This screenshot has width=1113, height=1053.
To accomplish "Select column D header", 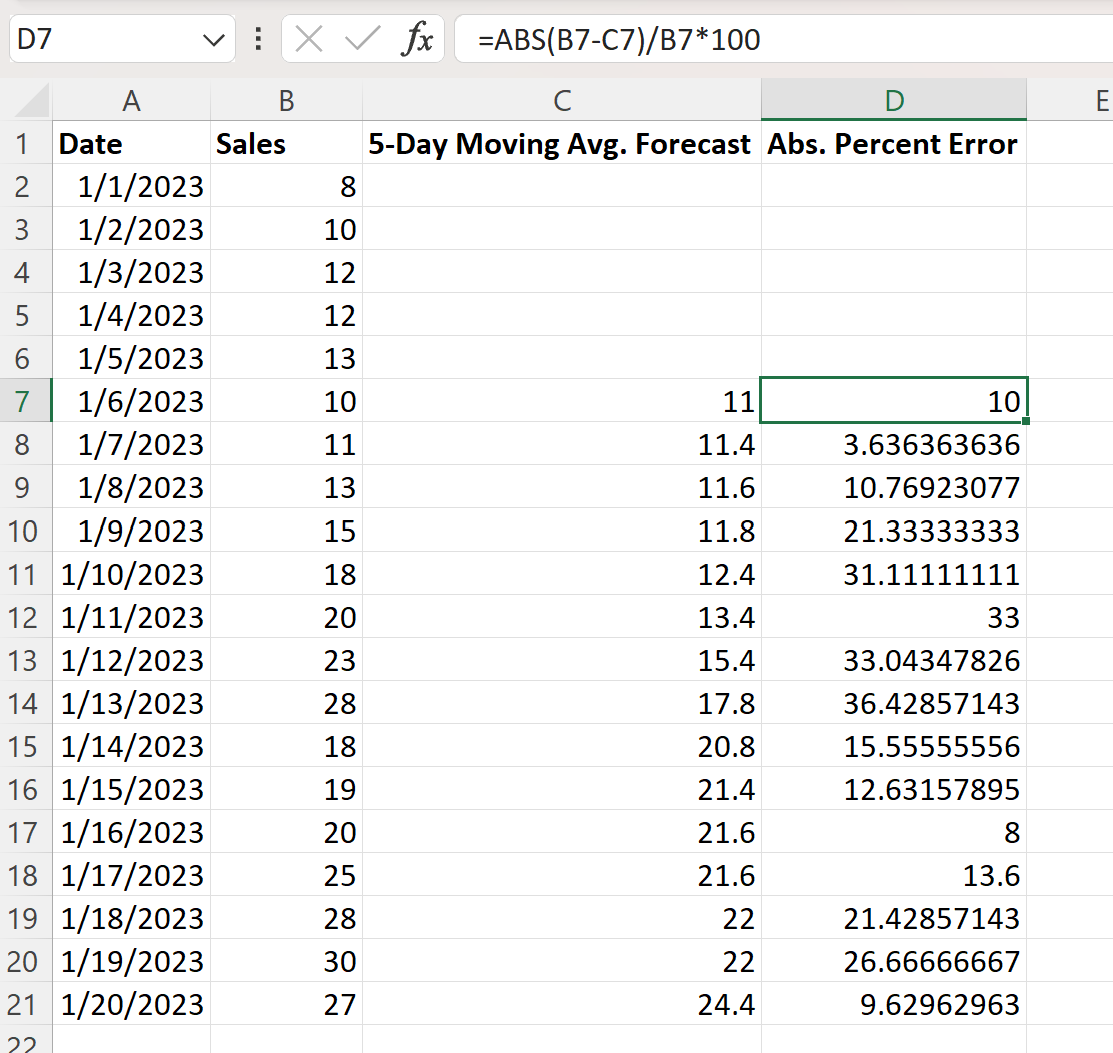I will point(894,101).
